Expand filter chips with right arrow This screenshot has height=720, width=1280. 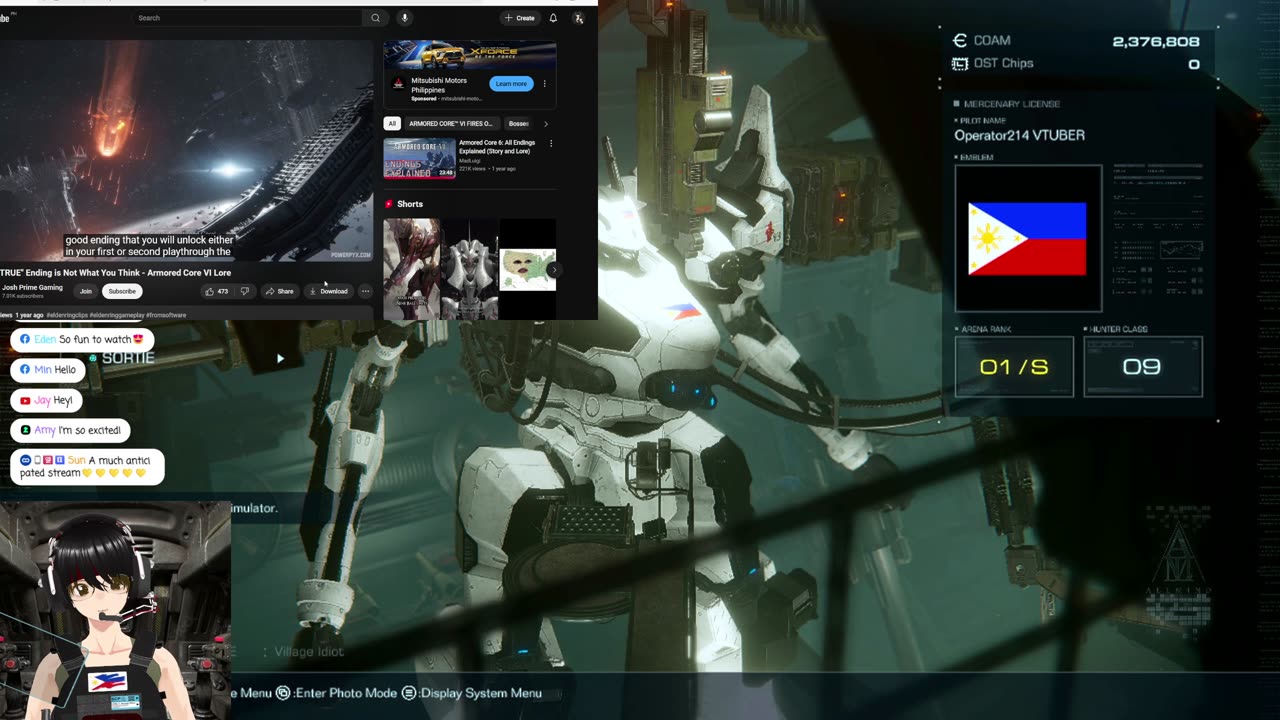pos(545,124)
